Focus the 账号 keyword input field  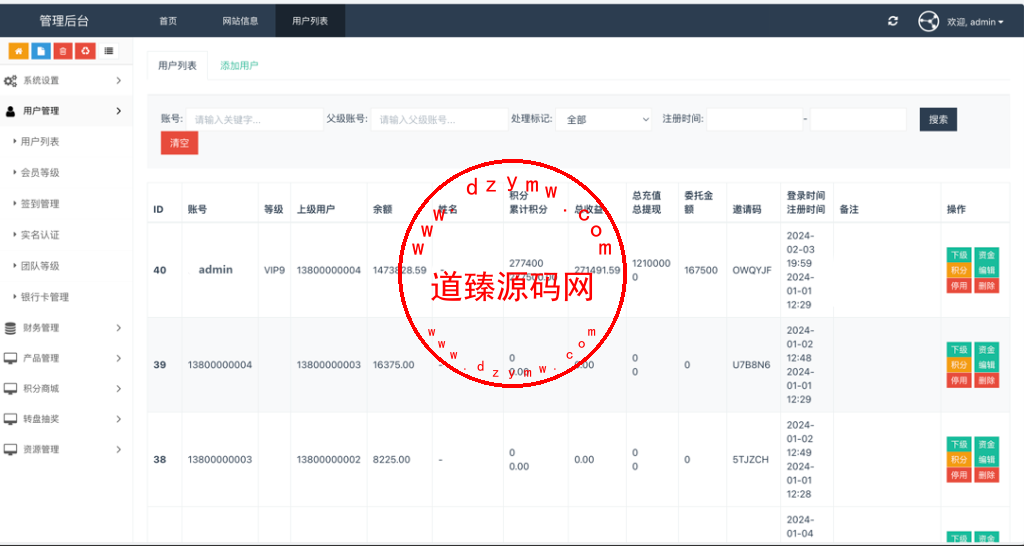click(255, 120)
